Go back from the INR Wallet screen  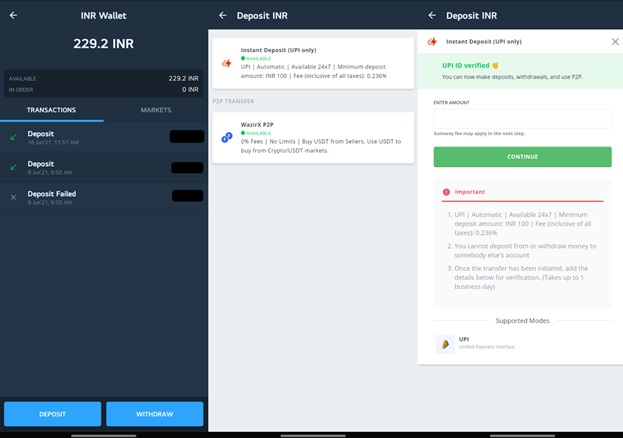[13, 15]
